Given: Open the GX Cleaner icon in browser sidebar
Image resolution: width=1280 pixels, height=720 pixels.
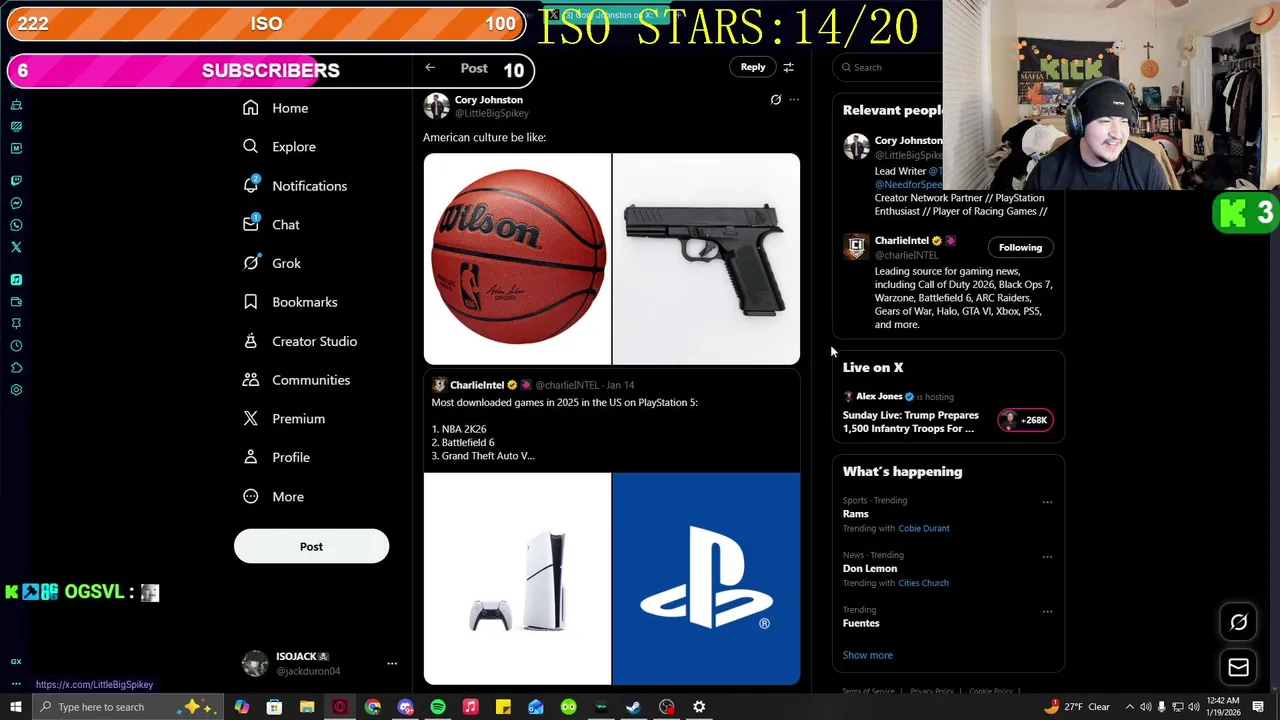Looking at the screenshot, I should click(16, 661).
